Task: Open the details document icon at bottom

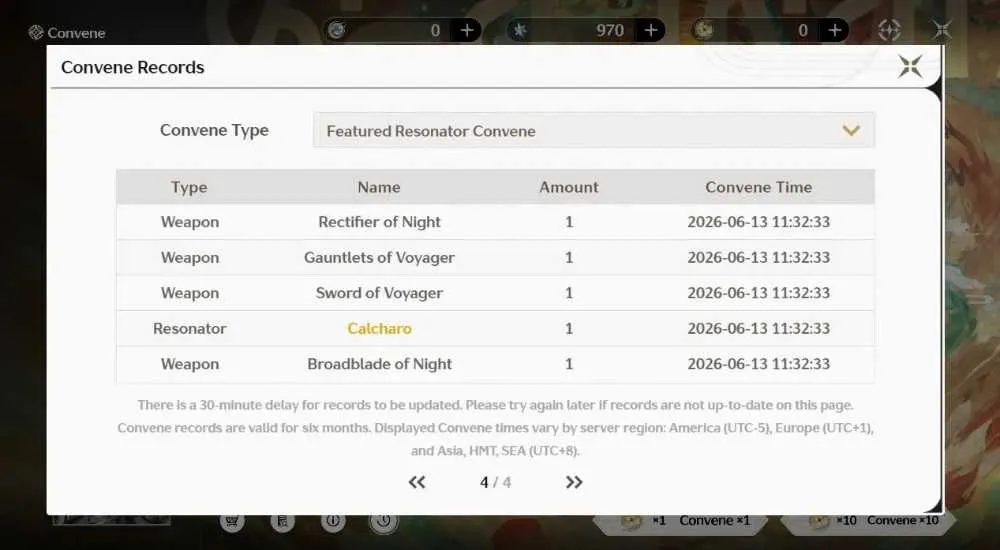Action: (283, 521)
